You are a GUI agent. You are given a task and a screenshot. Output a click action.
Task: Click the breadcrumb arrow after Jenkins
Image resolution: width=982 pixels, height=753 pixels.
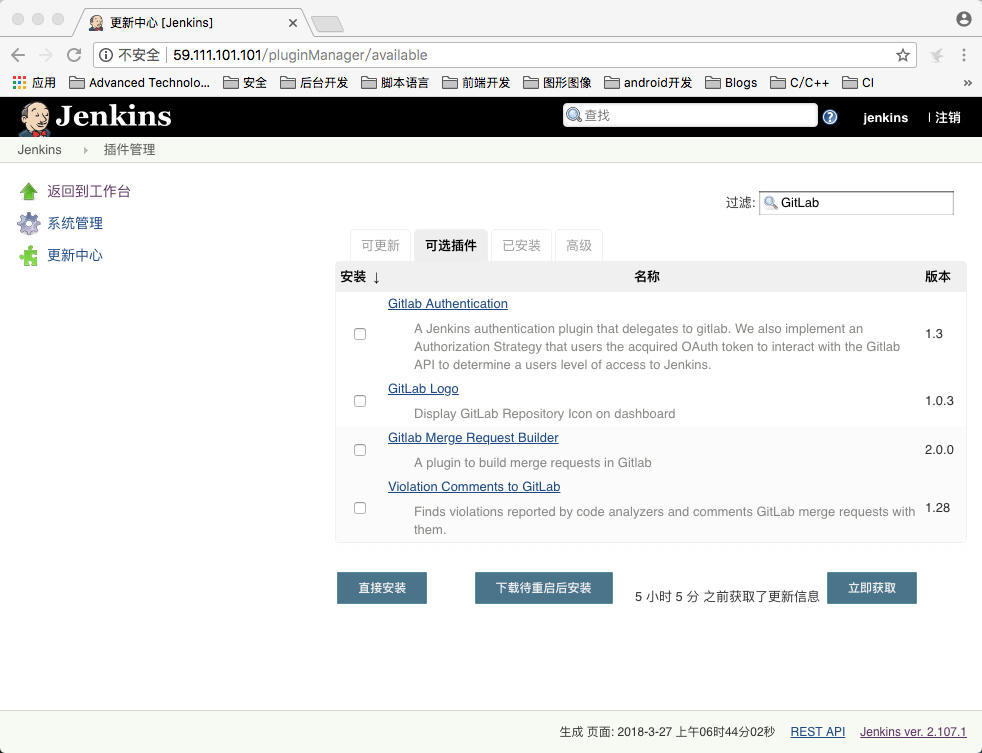click(85, 150)
